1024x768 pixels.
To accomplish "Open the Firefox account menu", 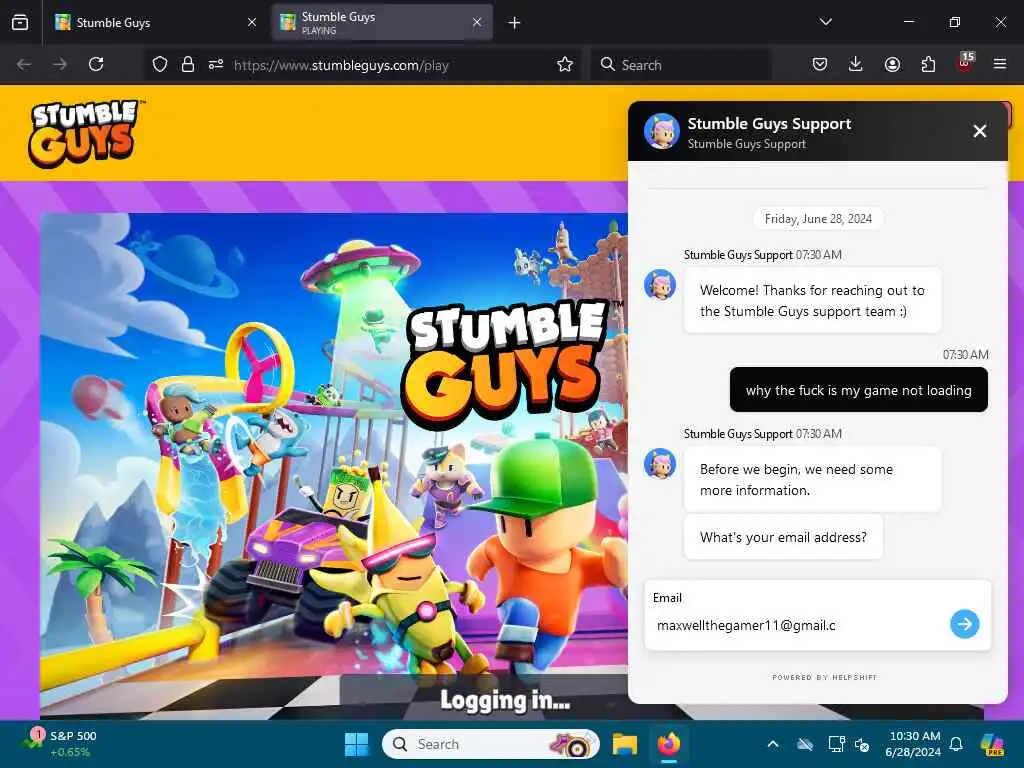I will [892, 65].
